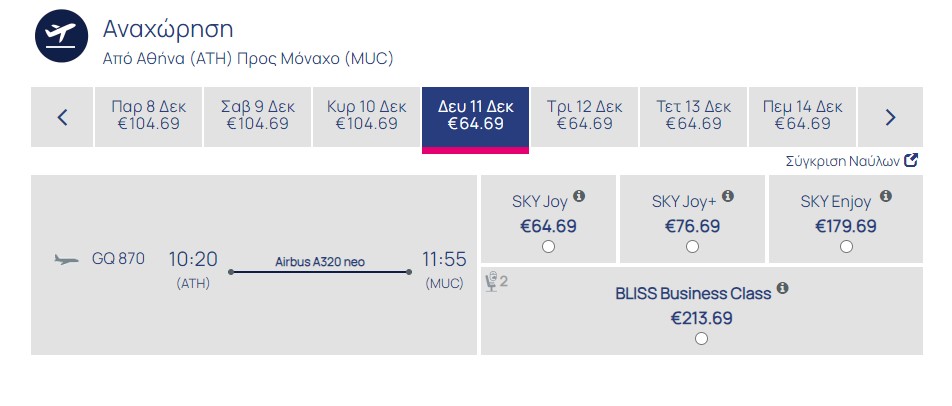Image resolution: width=952 pixels, height=406 pixels.
Task: Select the SKY Enjoy €179.69 fare
Action: 846,246
